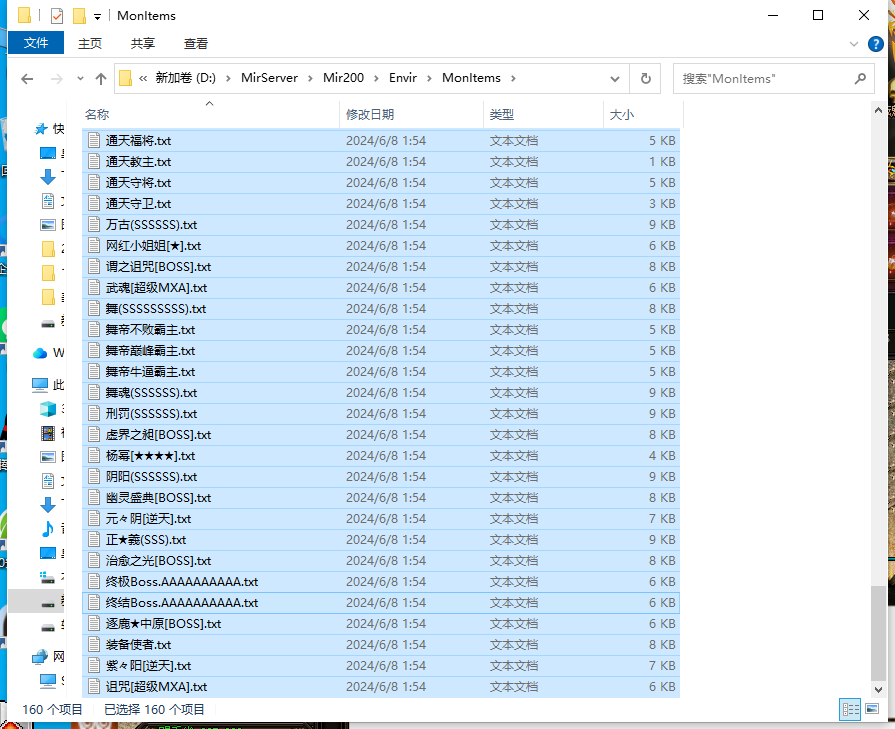Screen dimensions: 895x729
Task: Sort by 大小 column header
Action: [x=643, y=114]
